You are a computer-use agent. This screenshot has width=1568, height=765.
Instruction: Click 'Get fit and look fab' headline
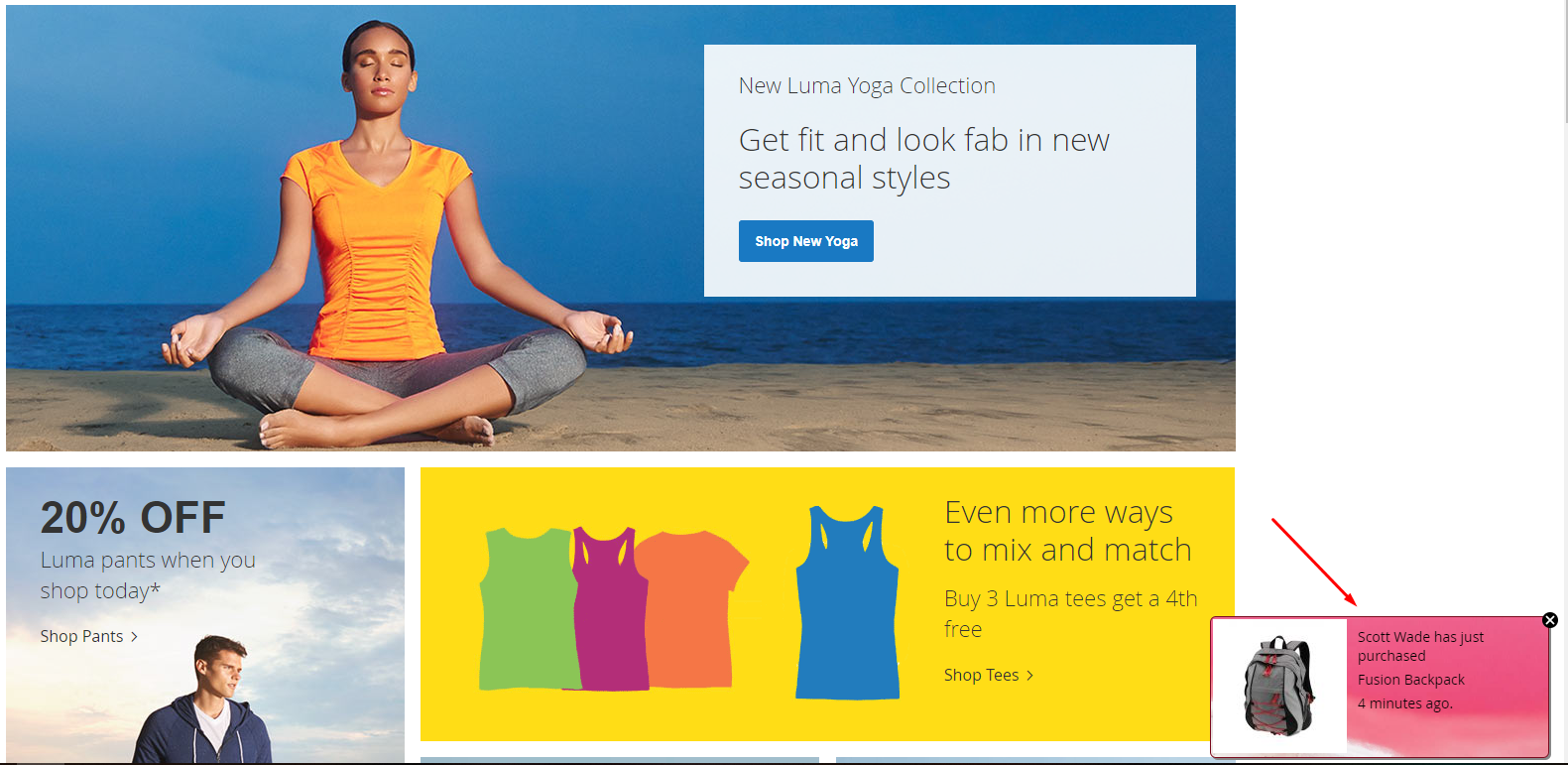pyautogui.click(x=923, y=159)
